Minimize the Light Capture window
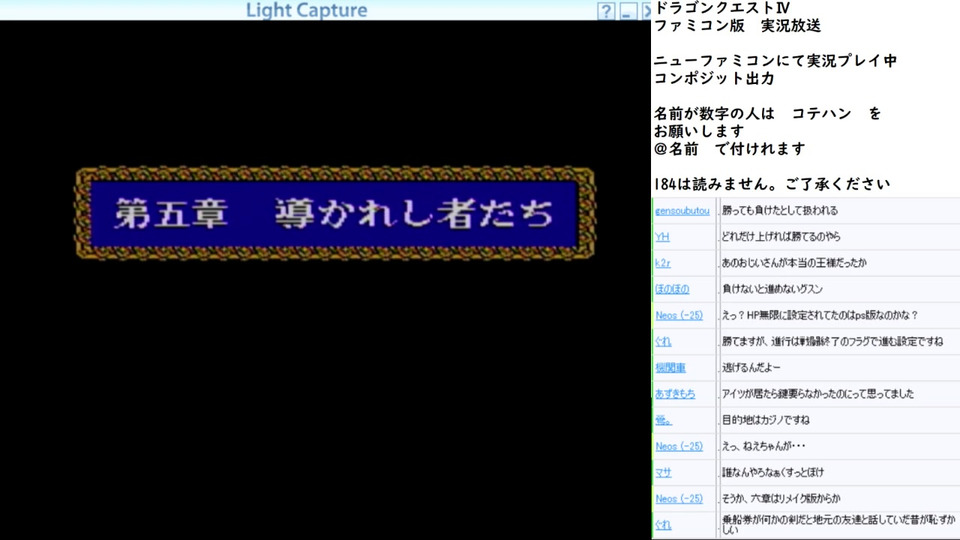The height and width of the screenshot is (540, 960). click(x=628, y=11)
